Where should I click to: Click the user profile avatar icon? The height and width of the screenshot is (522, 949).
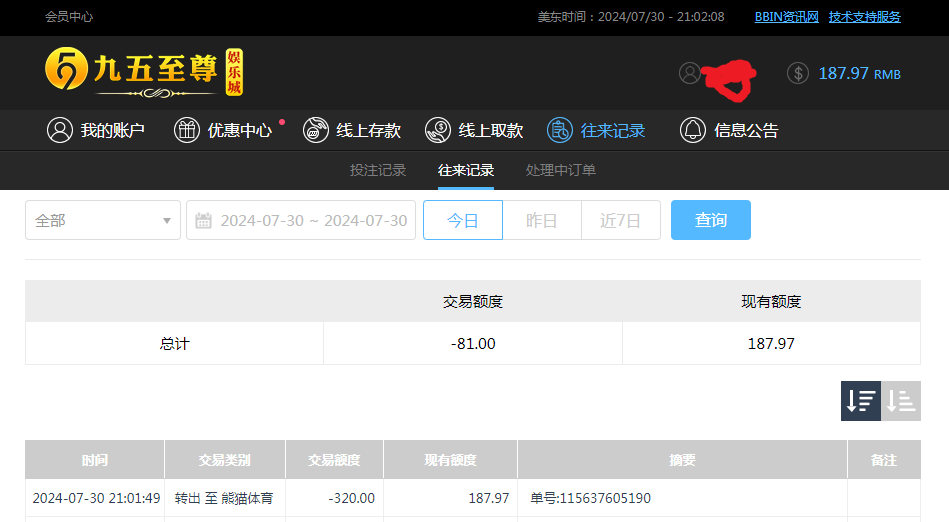pos(689,73)
